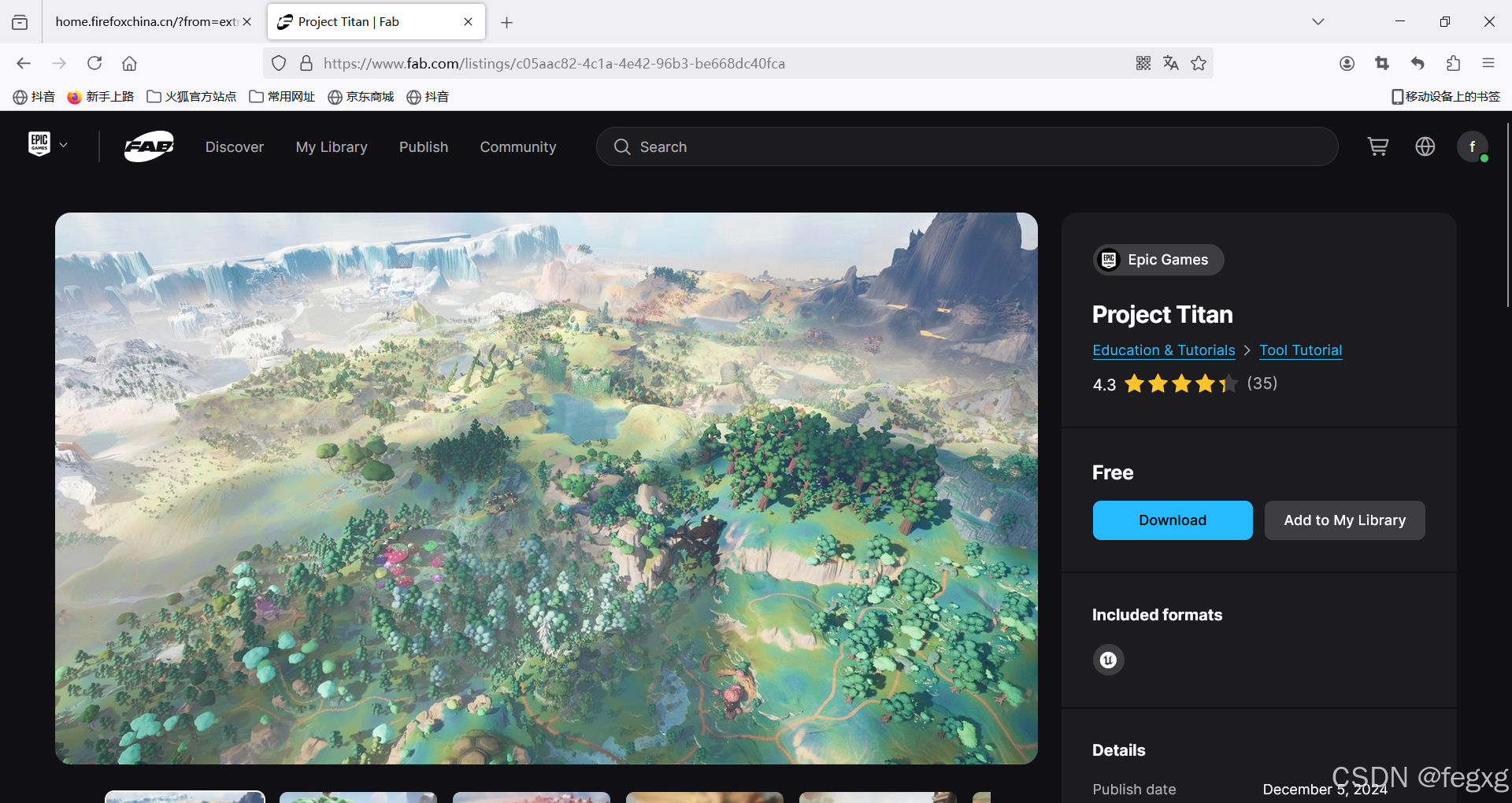
Task: Click the search magnifier icon
Action: coord(622,147)
